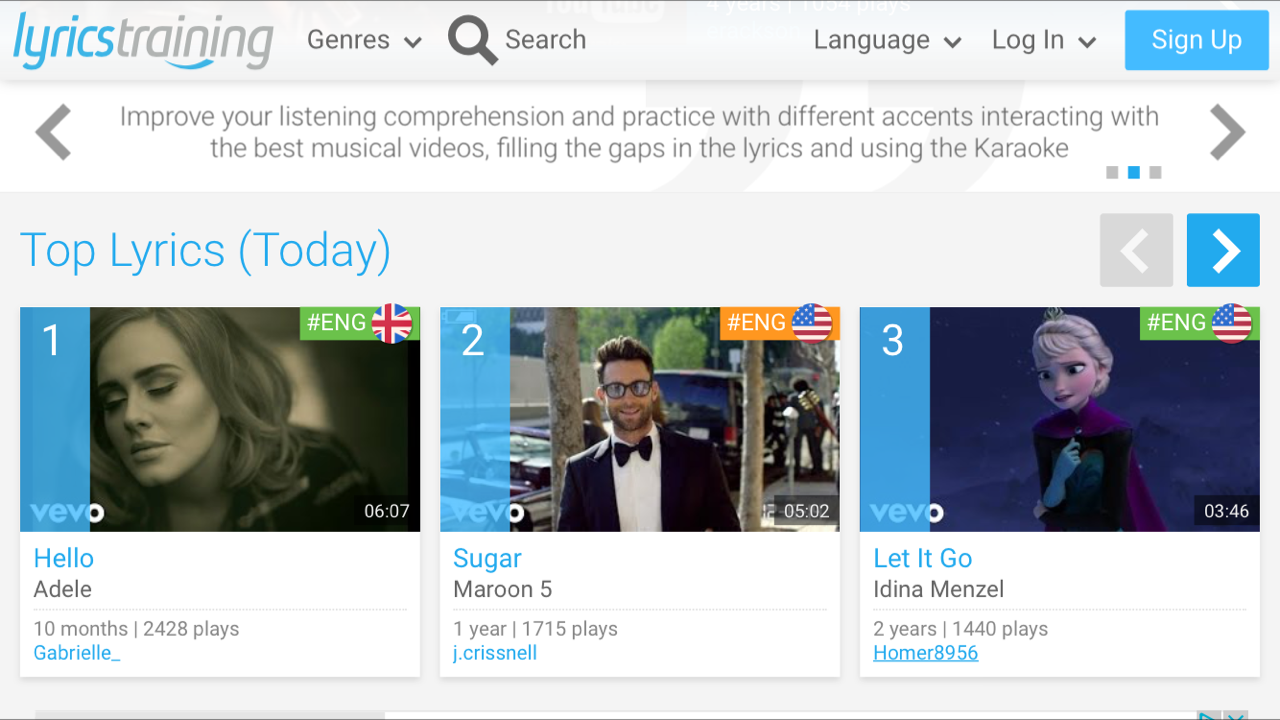Show next Top Lyrics page
The width and height of the screenshot is (1280, 720).
pyautogui.click(x=1223, y=250)
